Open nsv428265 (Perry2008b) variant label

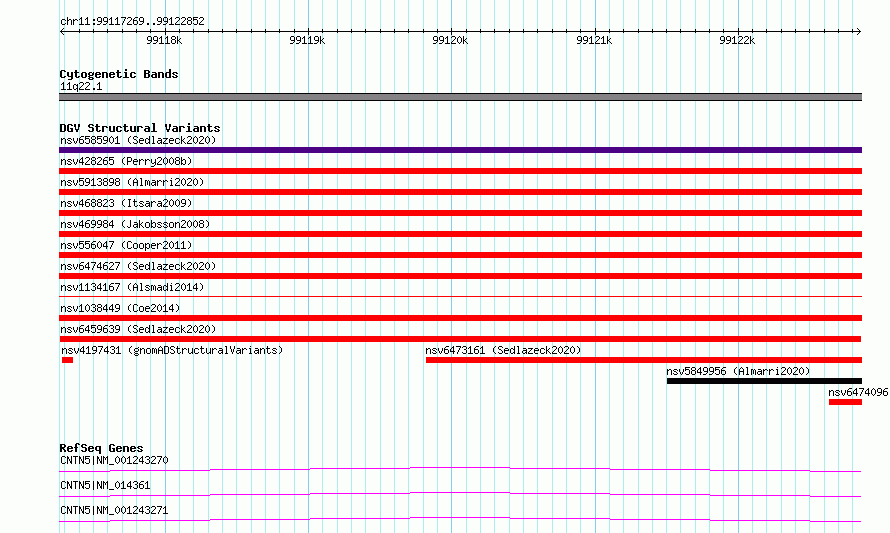tap(126, 161)
